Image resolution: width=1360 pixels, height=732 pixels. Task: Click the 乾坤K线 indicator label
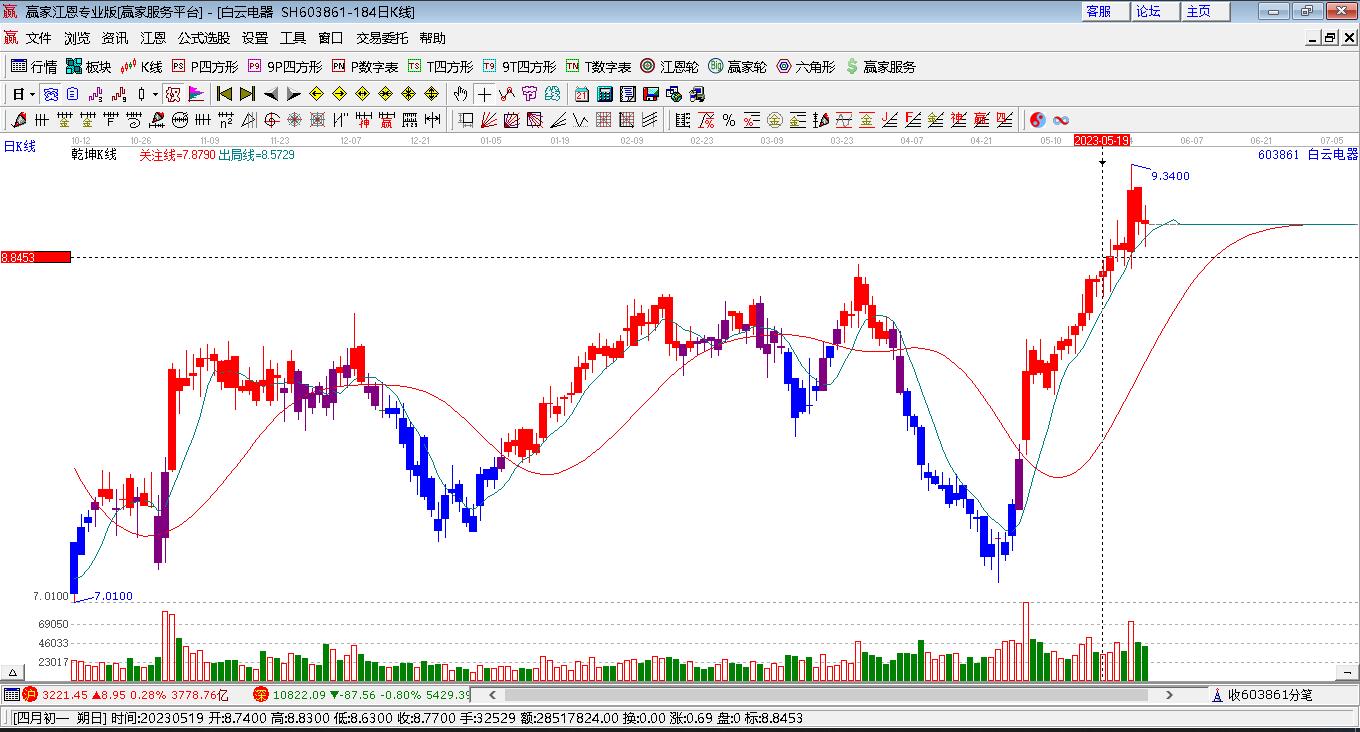pos(94,155)
